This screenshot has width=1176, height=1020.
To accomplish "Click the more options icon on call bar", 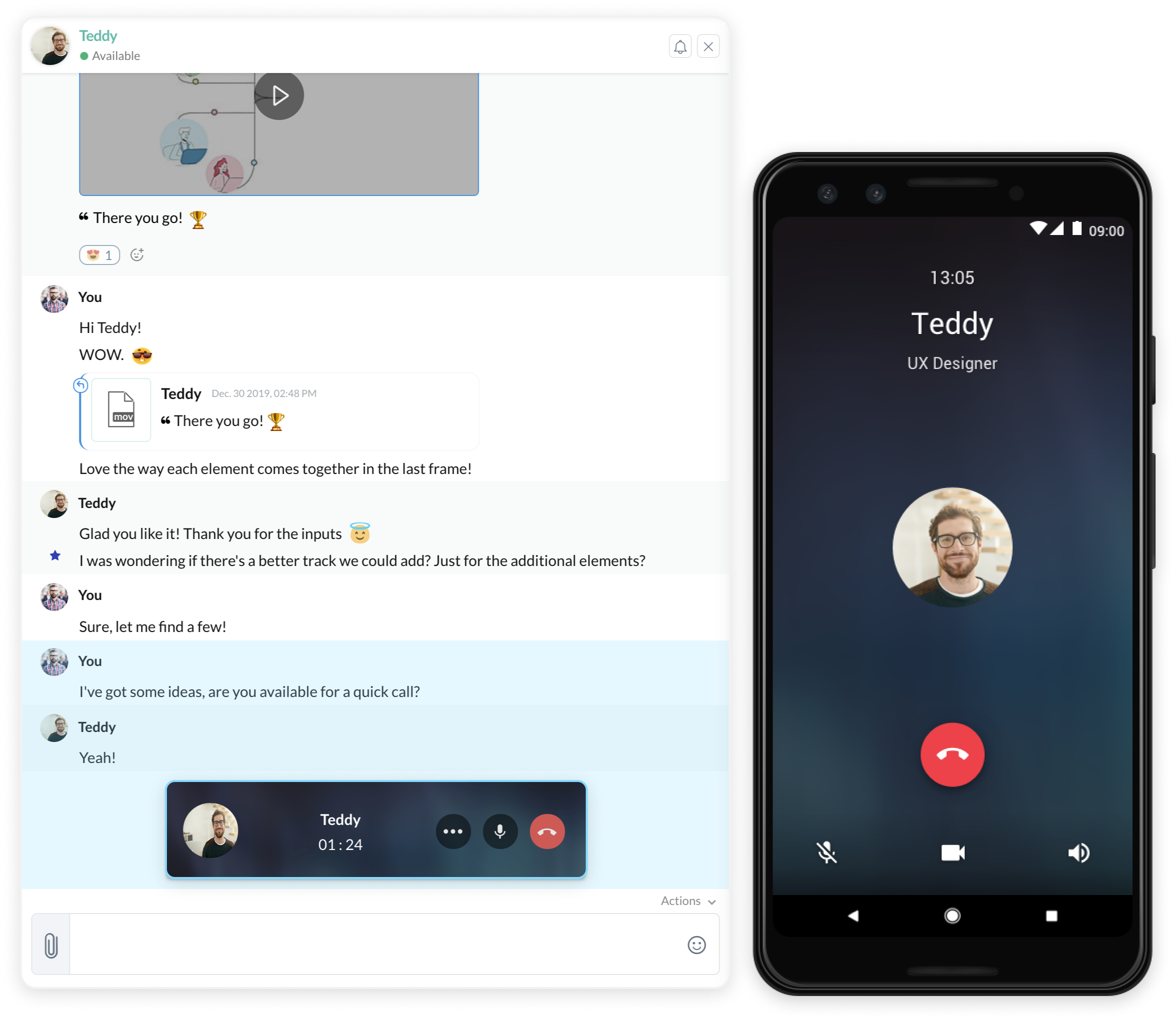I will pyautogui.click(x=452, y=832).
